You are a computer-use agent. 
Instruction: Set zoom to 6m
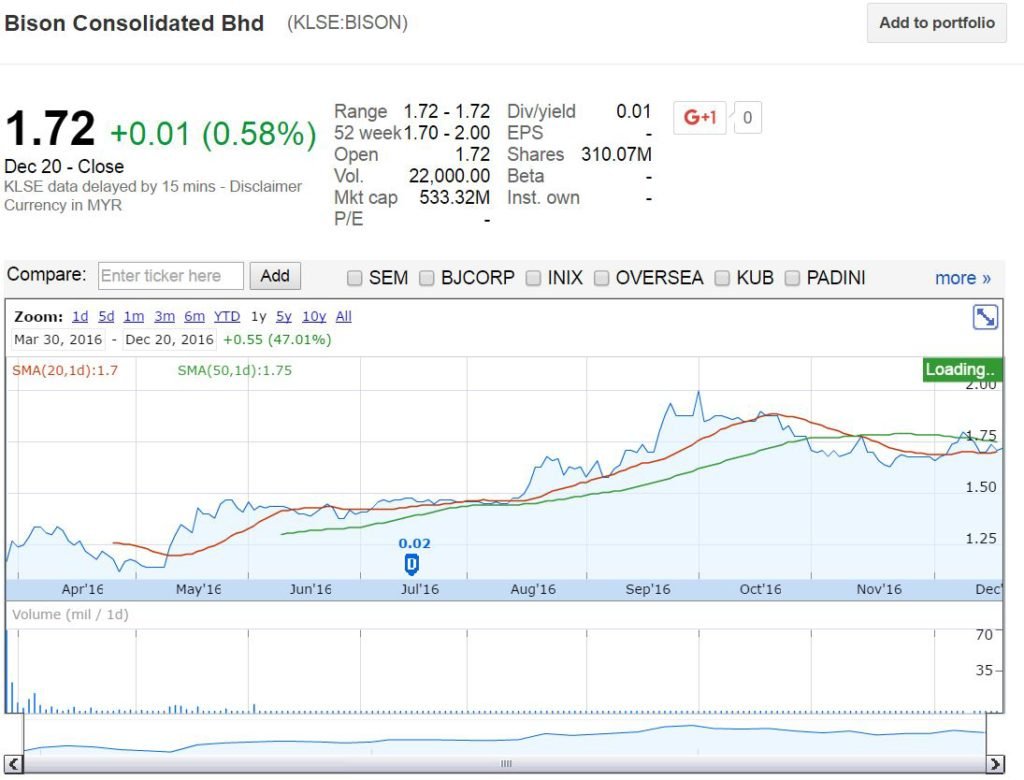(x=194, y=316)
